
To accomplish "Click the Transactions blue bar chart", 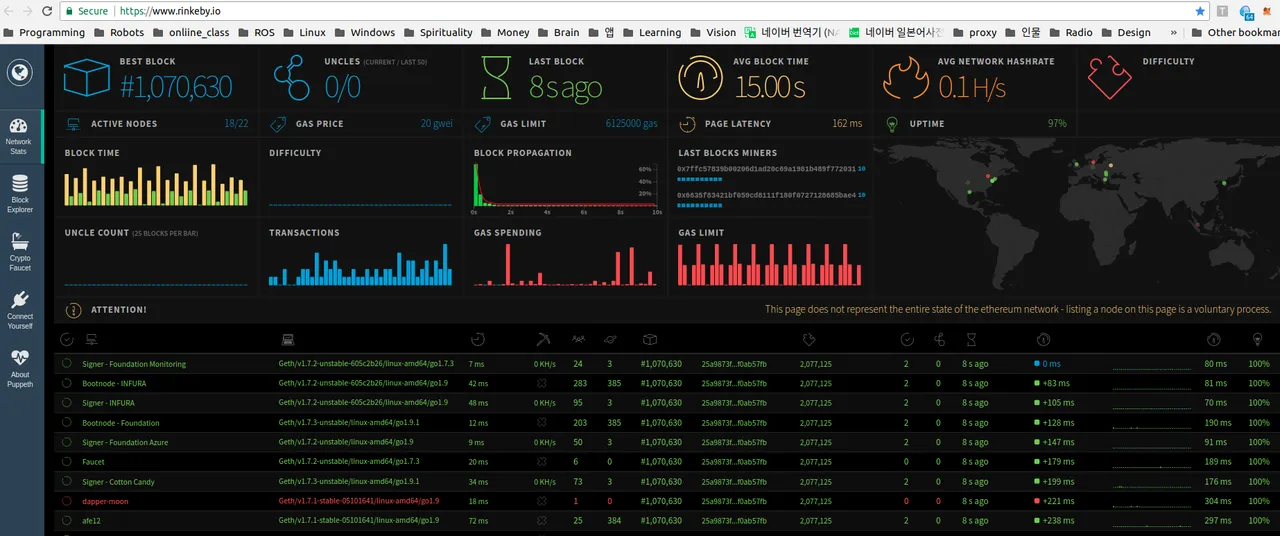I will 360,266.
